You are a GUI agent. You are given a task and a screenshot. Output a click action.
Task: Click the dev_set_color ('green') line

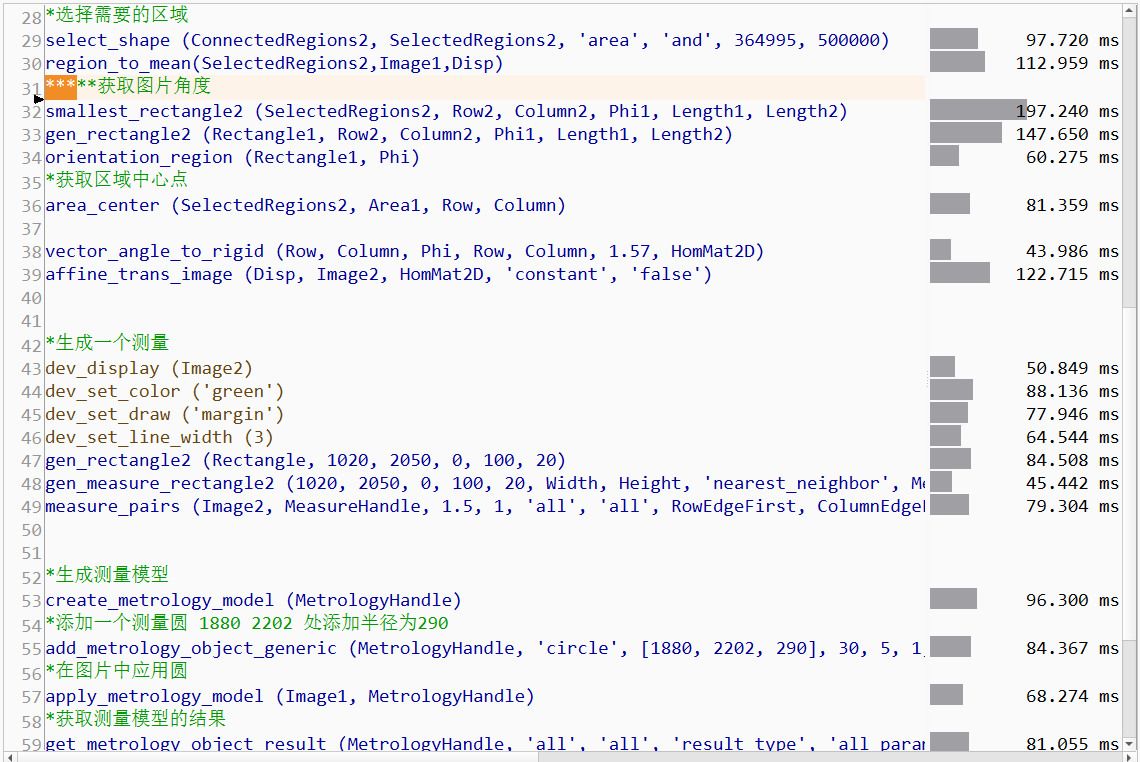(x=164, y=392)
